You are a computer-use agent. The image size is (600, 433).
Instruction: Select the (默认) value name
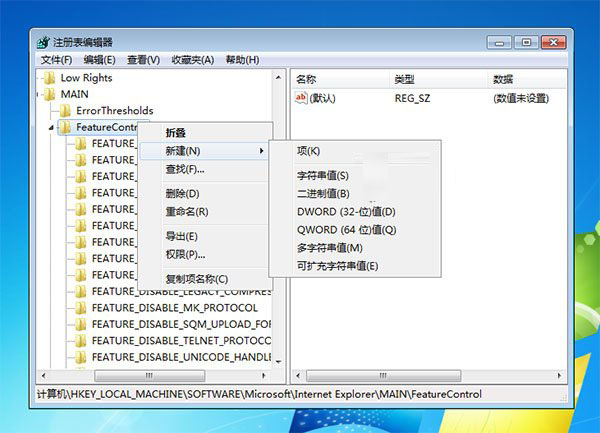tap(322, 98)
